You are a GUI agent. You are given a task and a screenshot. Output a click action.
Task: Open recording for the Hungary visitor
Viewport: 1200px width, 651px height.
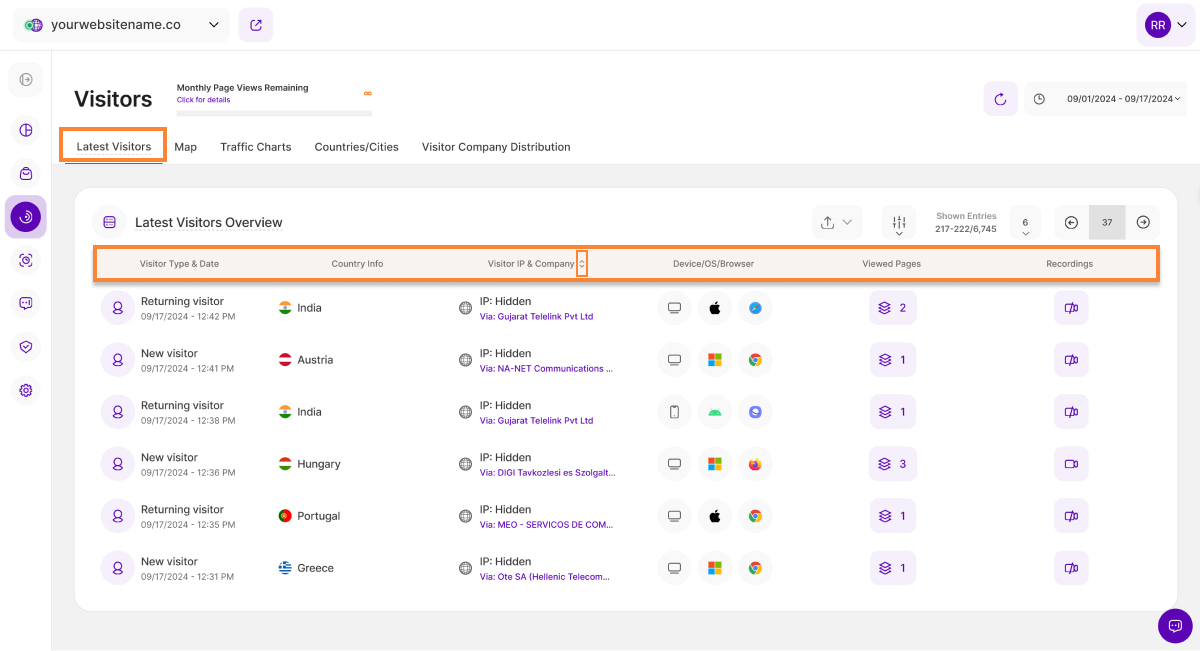(x=1071, y=464)
